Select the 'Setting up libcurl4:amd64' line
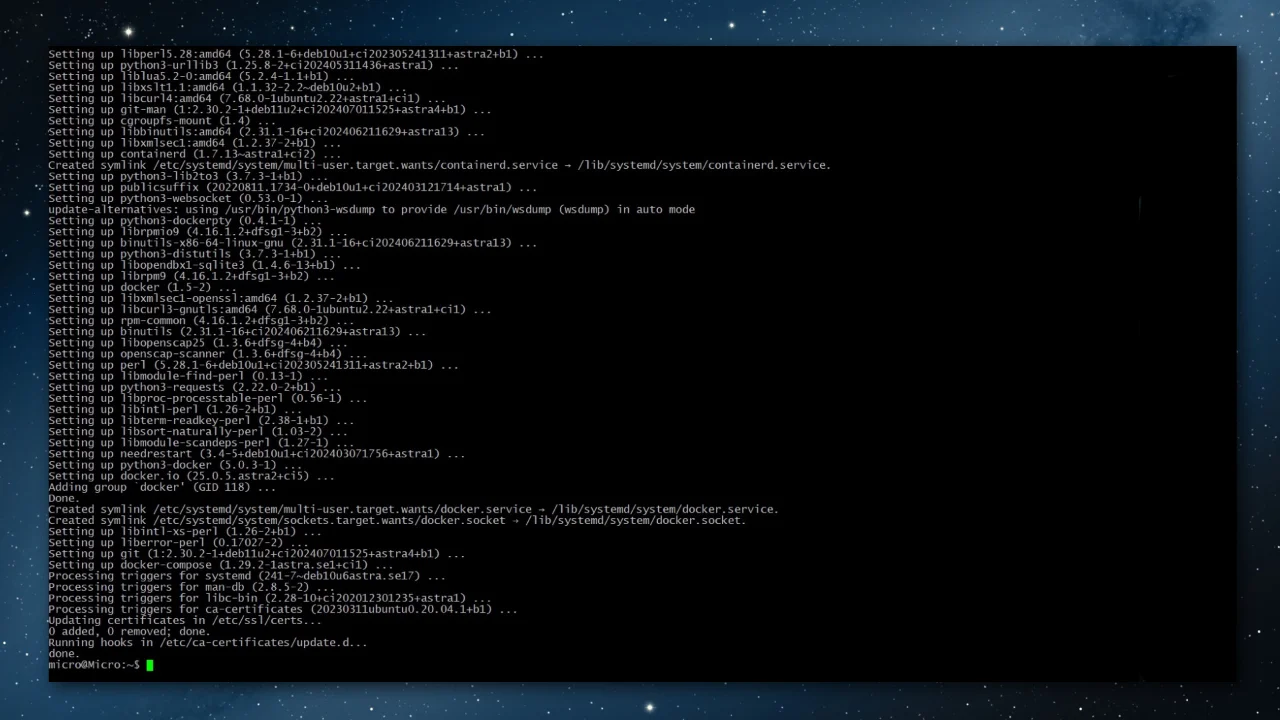Screen dimensions: 1280x720 247,98
